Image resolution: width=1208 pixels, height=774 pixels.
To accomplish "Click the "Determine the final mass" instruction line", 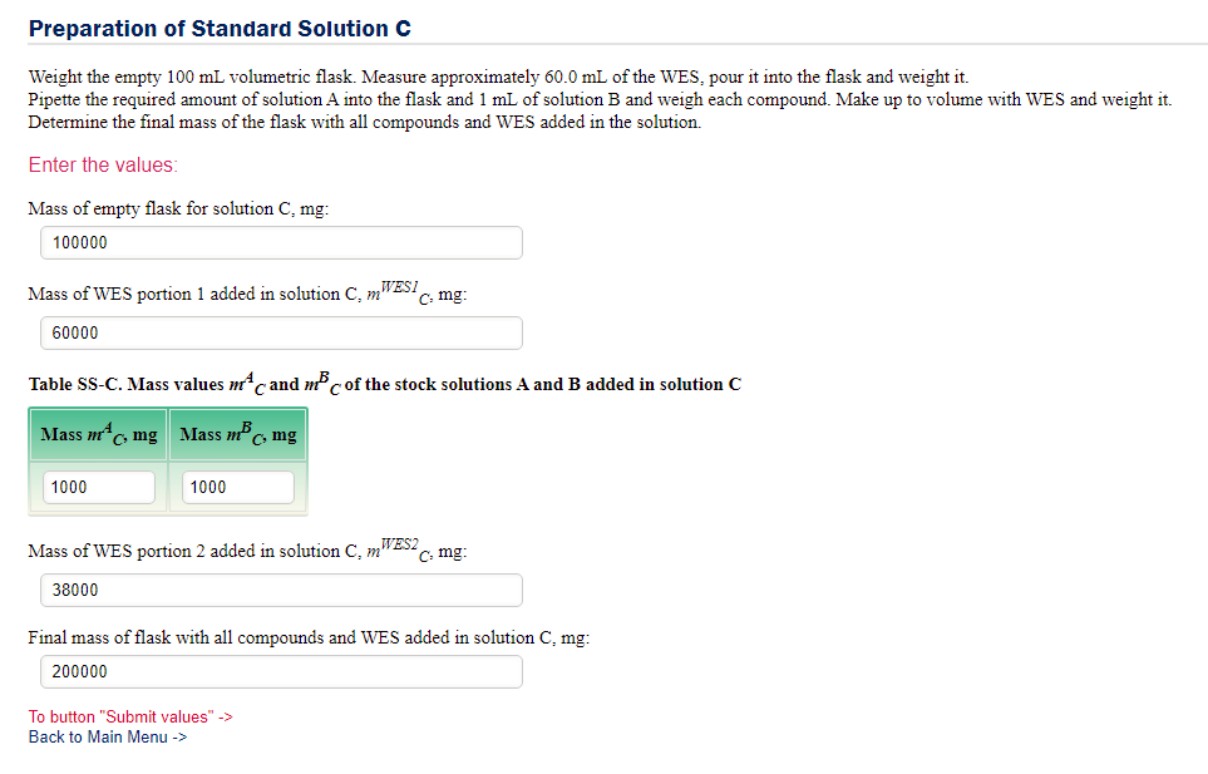I will (364, 123).
